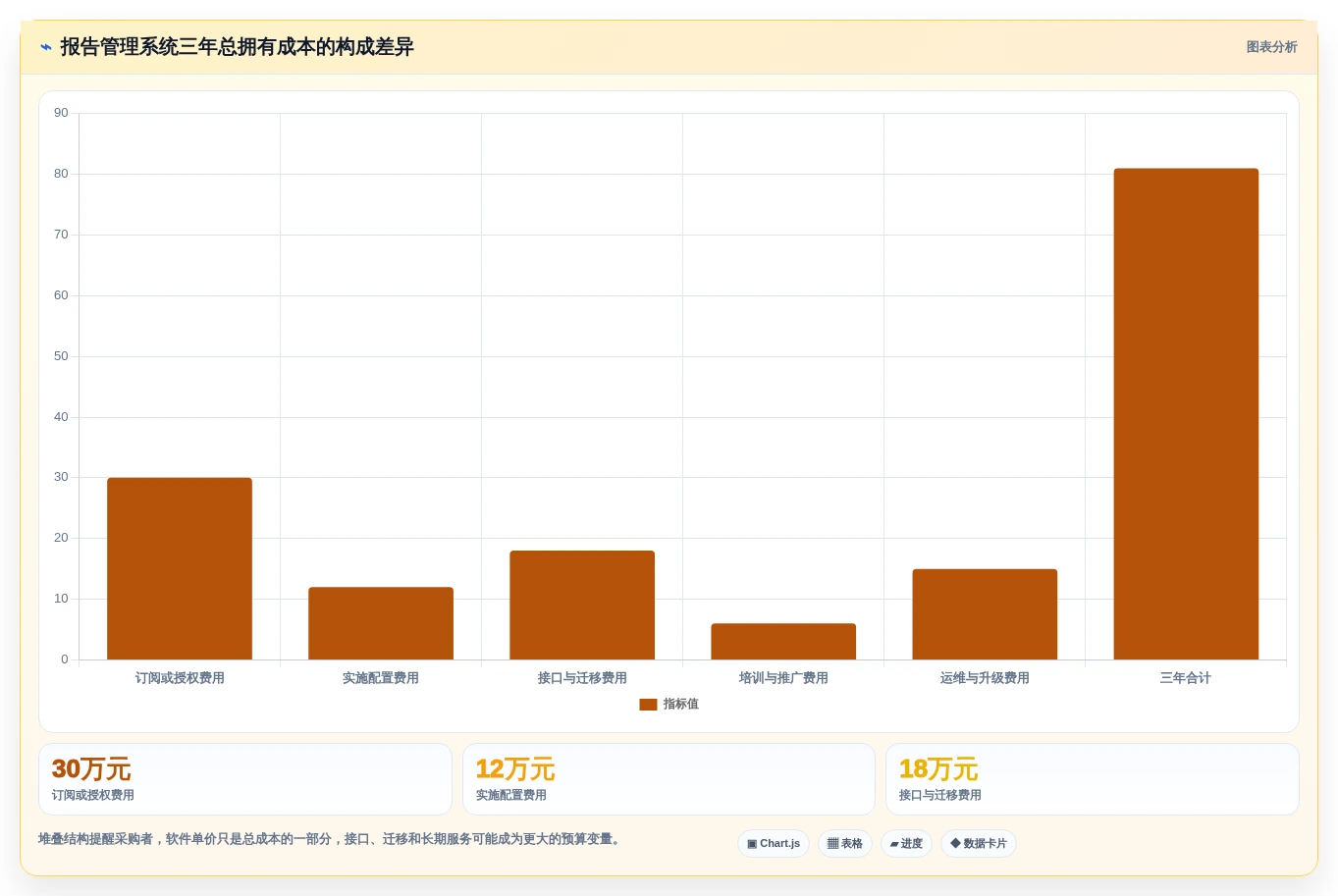Viewport: 1338px width, 896px height.
Task: Open the 30万元 订阅或授权费用 data card
Action: 245,779
